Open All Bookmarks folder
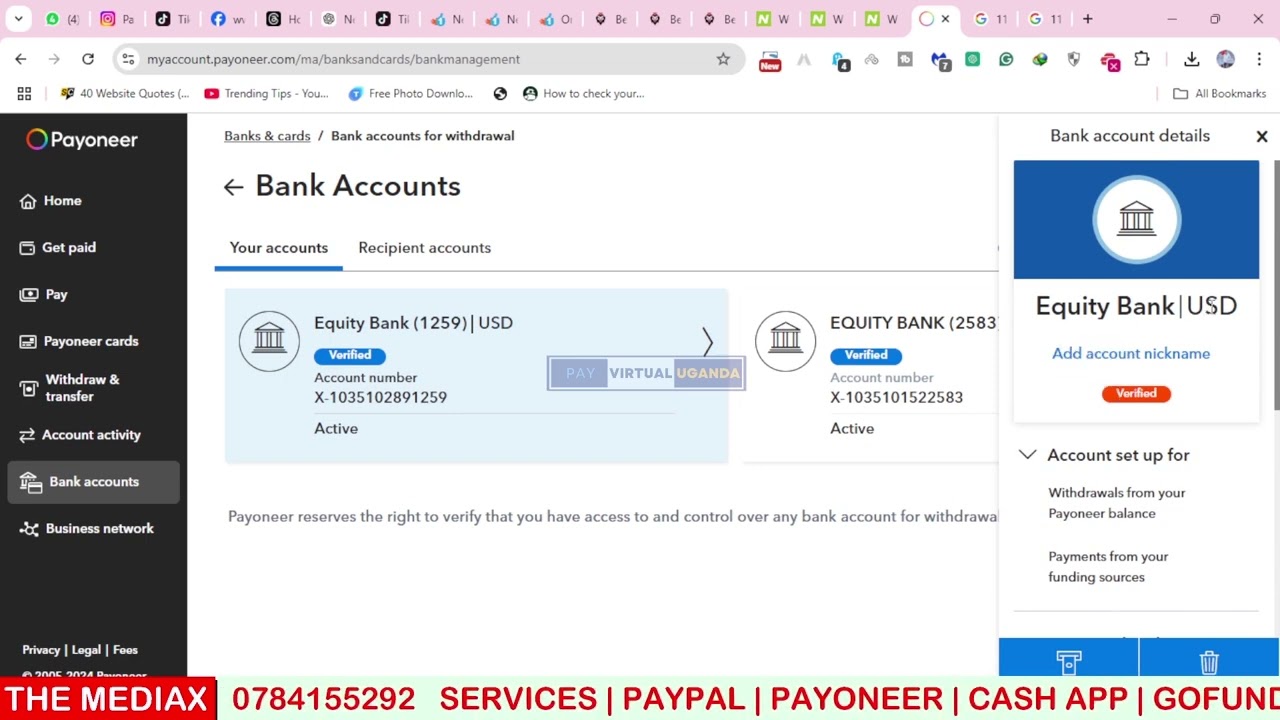Viewport: 1280px width, 720px height. [x=1219, y=94]
